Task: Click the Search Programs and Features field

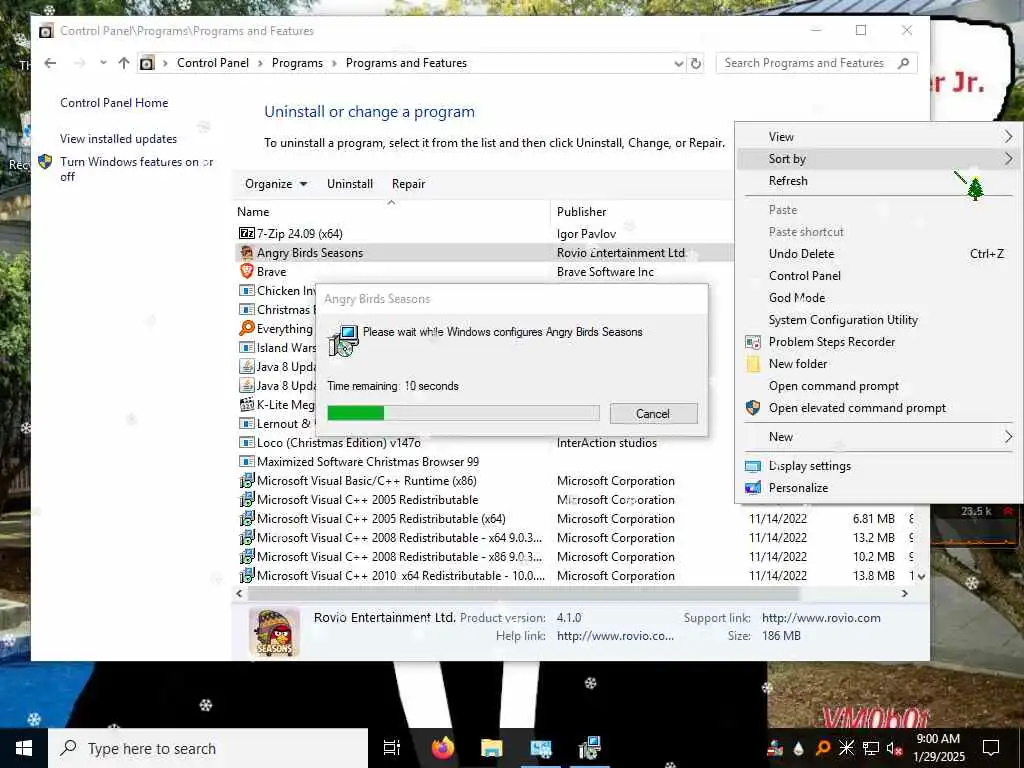Action: 808,63
